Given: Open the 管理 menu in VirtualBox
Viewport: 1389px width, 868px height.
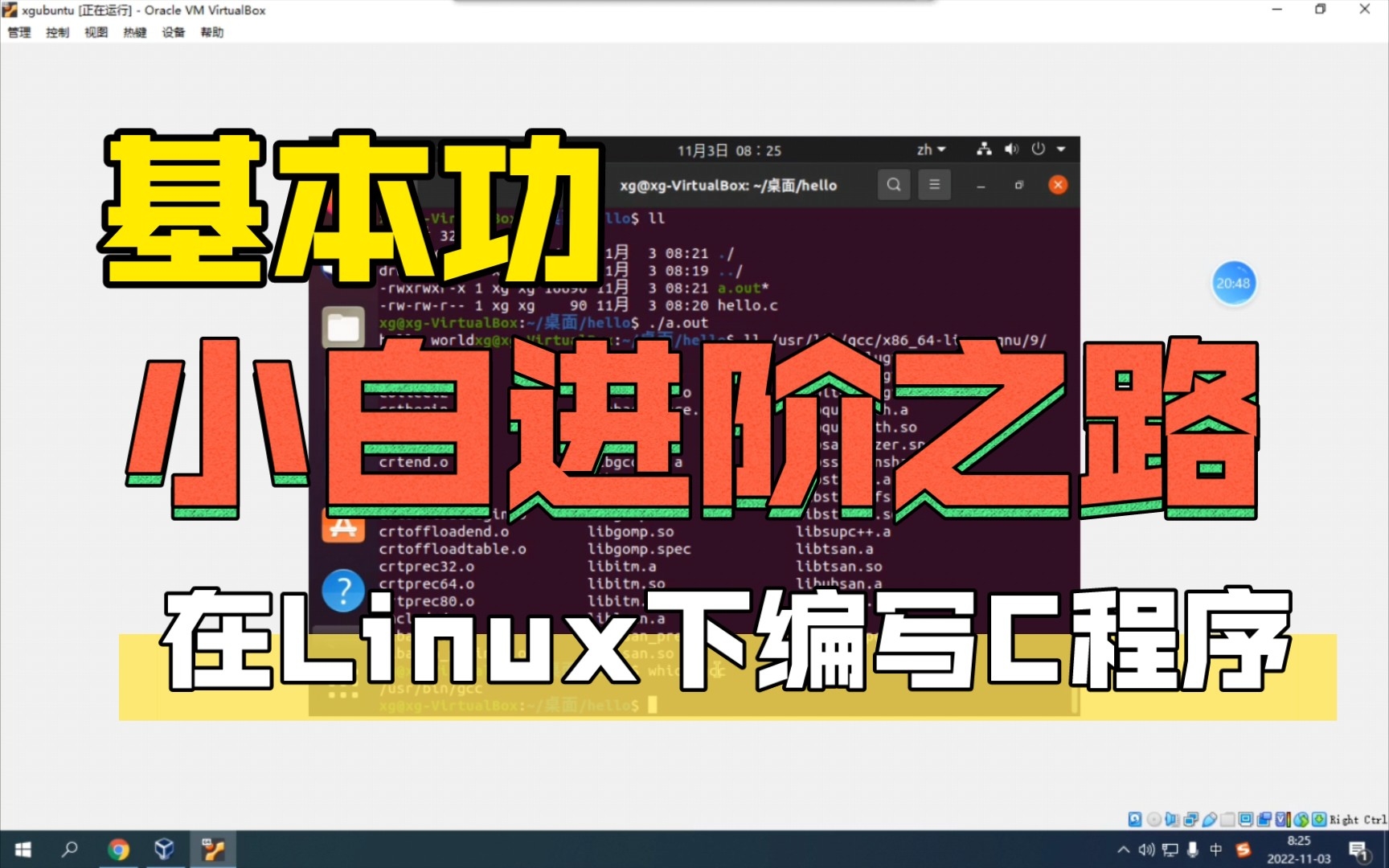Looking at the screenshot, I should pyautogui.click(x=19, y=32).
